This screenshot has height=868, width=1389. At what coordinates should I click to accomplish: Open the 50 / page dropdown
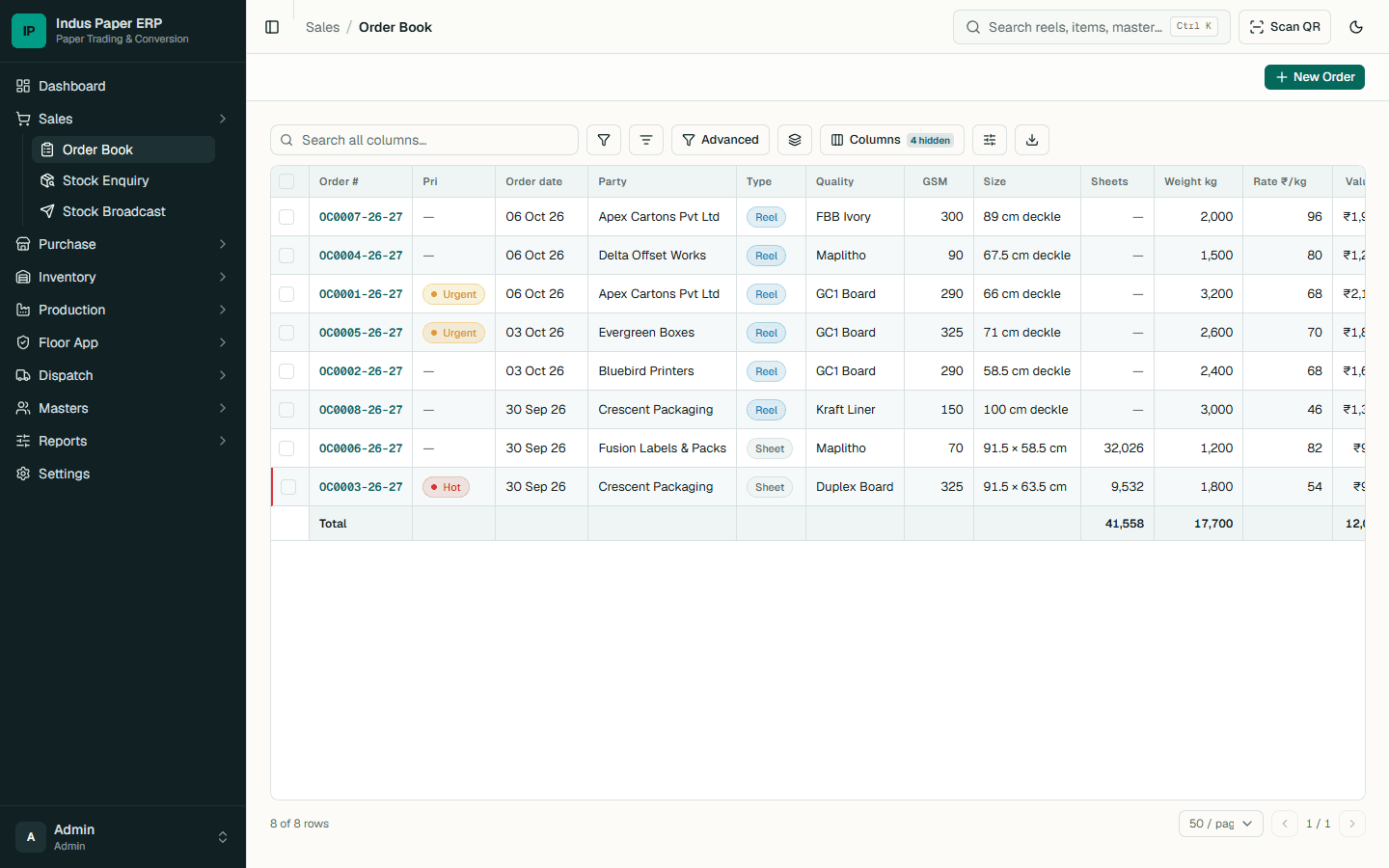coord(1220,824)
